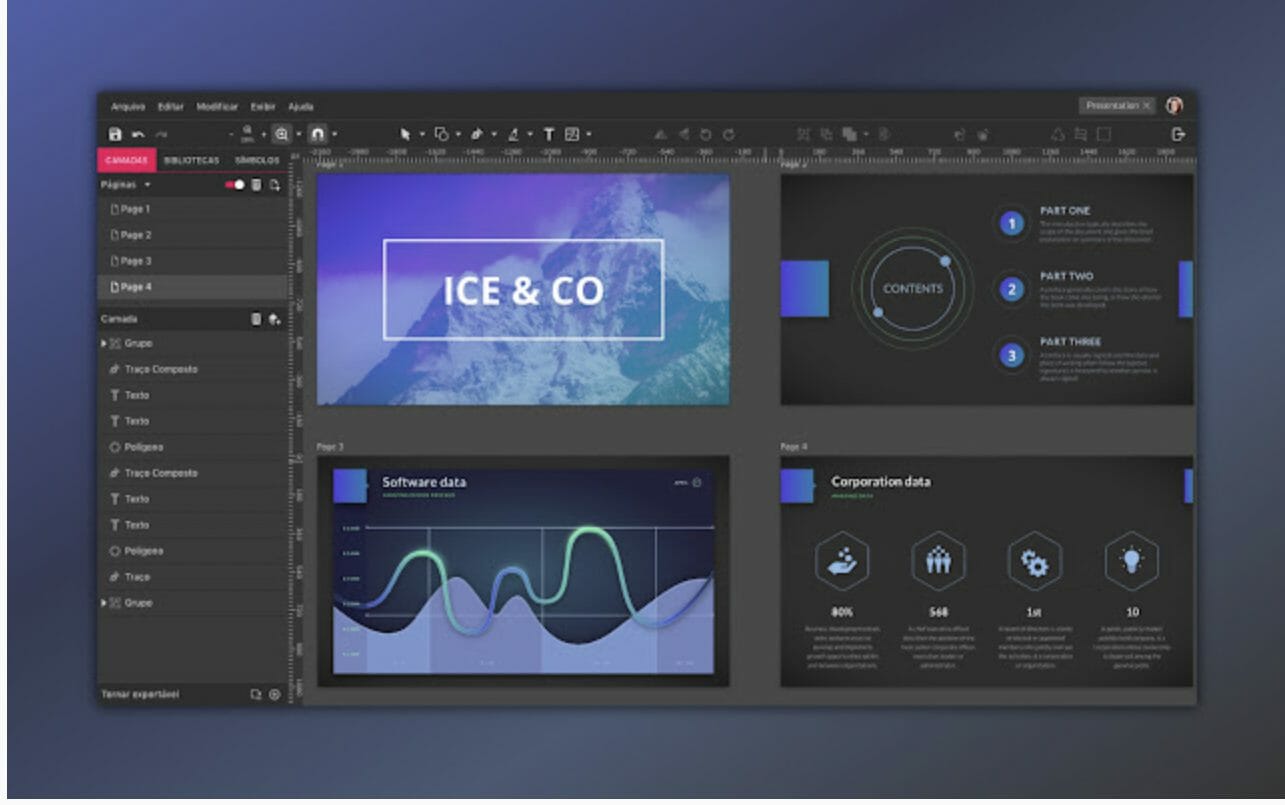Add a new page in the Páginas panel

click(277, 186)
